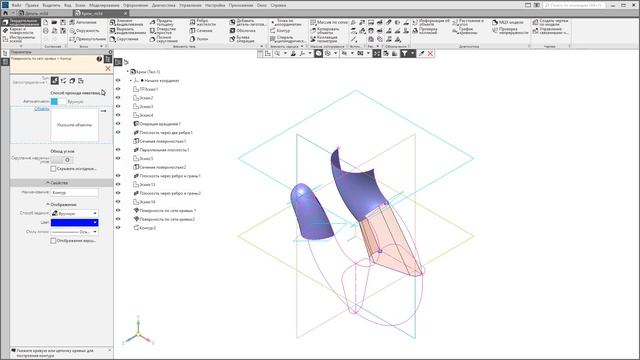The height and width of the screenshot is (360, 640).
Task: Hide Эскиз:2 with its eye icon
Action: pyautogui.click(x=118, y=98)
